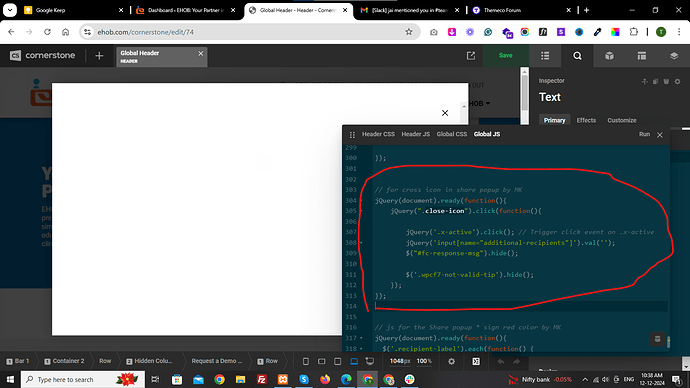The height and width of the screenshot is (388, 690).
Task: Click the address bar URL
Action: [x=145, y=32]
